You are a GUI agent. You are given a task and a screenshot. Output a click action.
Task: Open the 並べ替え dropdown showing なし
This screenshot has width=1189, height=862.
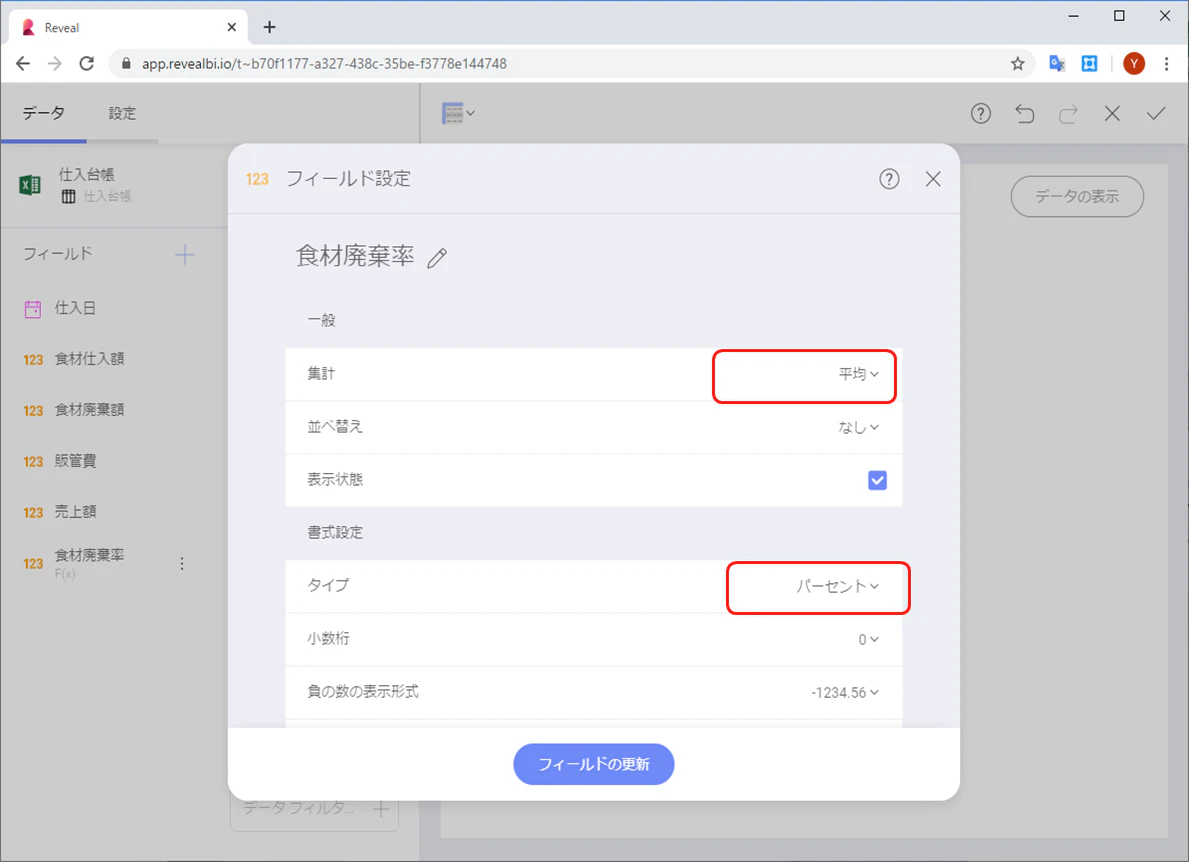click(x=858, y=428)
